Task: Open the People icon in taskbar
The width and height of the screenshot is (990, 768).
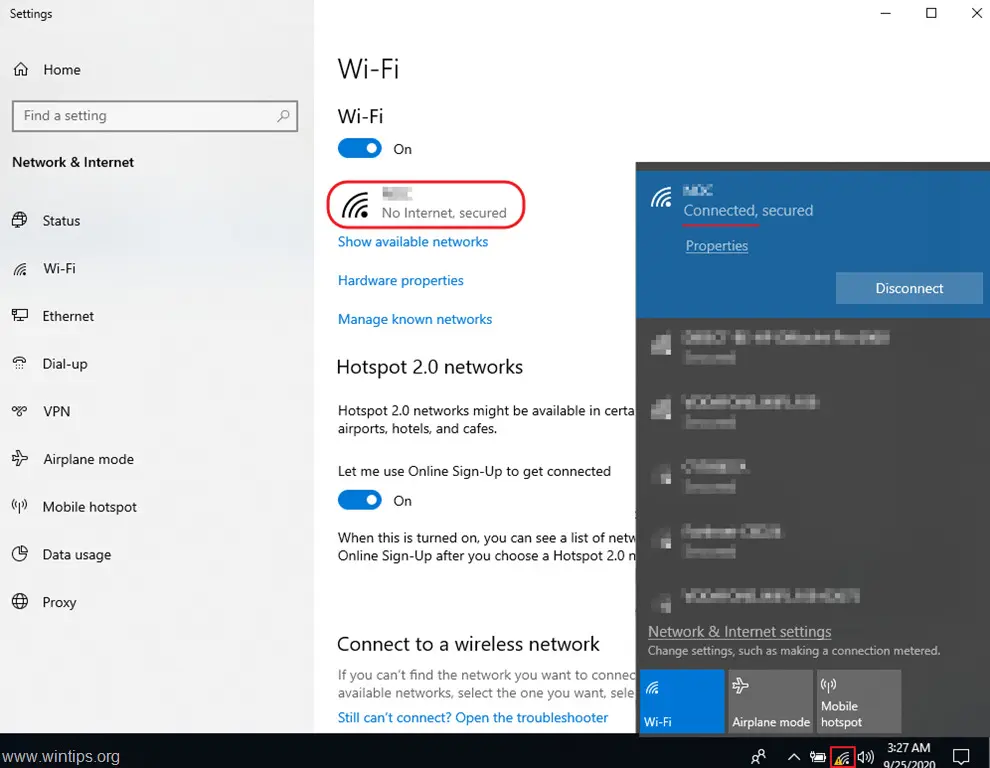Action: coord(759,756)
